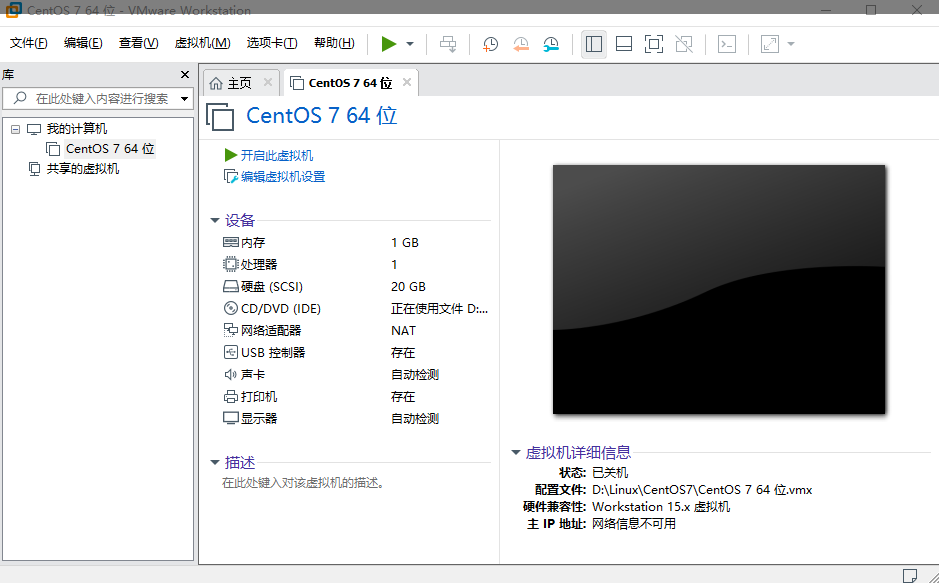Close the 主页 tab

(268, 82)
